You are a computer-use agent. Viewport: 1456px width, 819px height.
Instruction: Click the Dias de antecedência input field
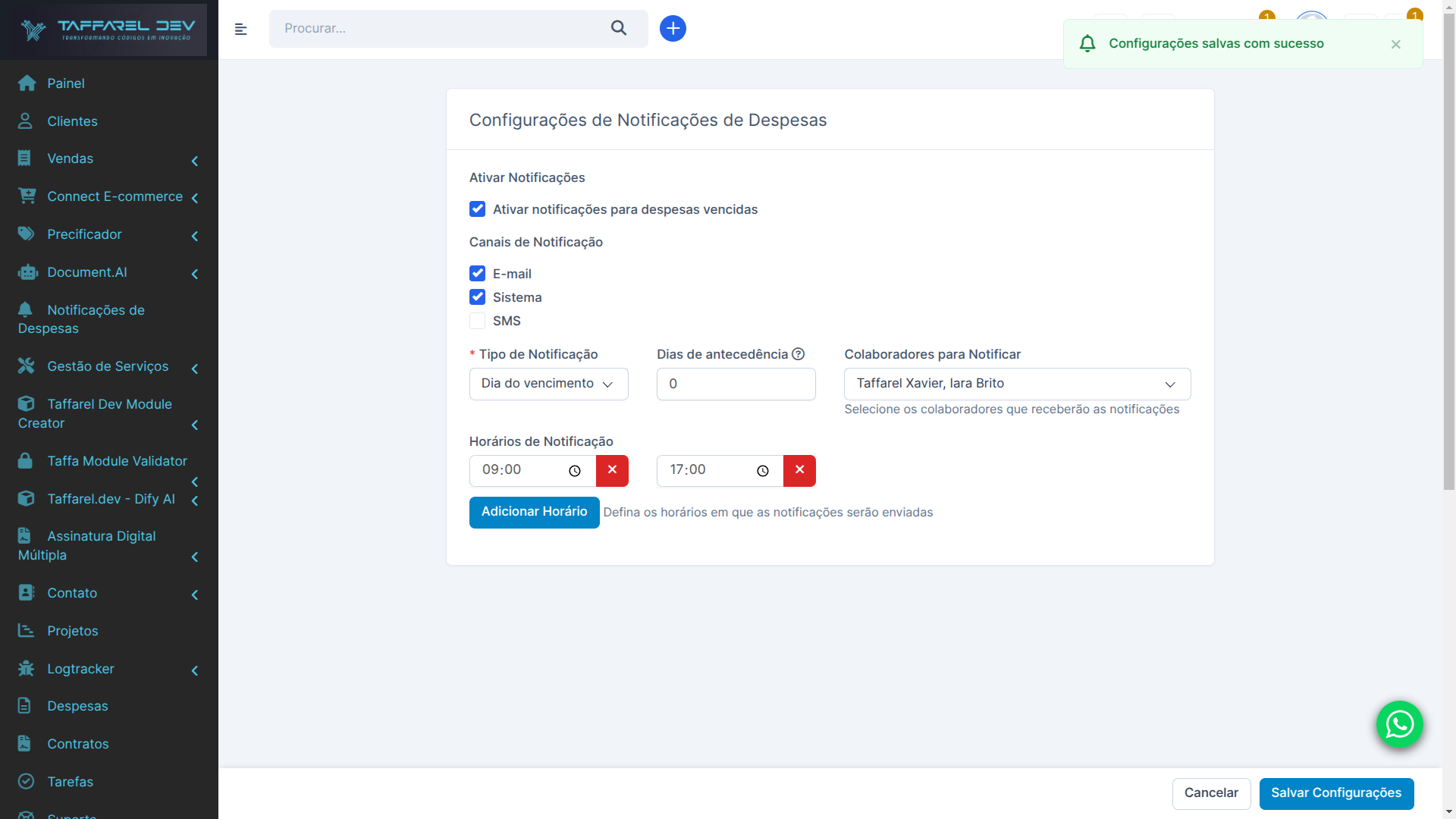736,384
